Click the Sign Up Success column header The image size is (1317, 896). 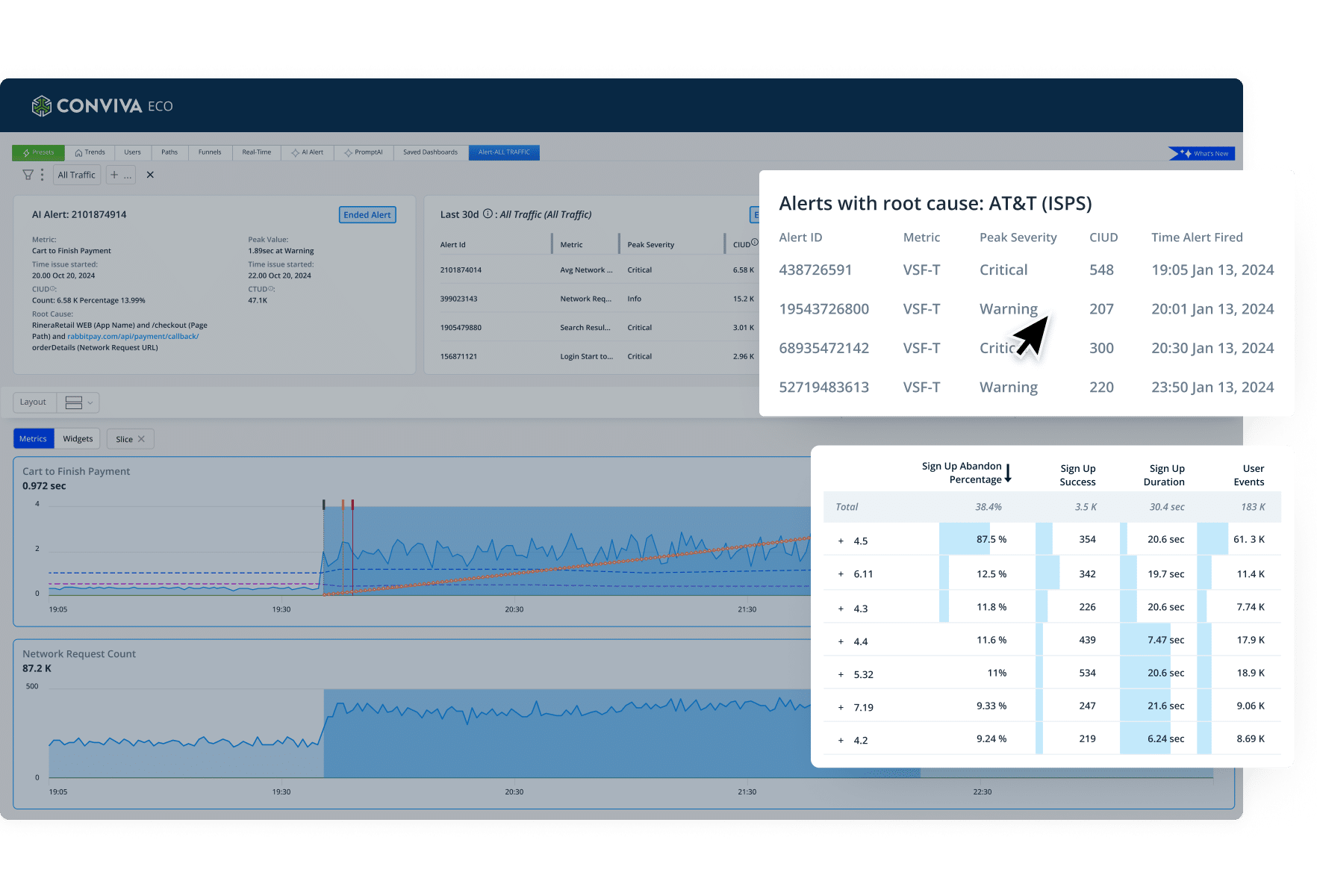(1077, 476)
